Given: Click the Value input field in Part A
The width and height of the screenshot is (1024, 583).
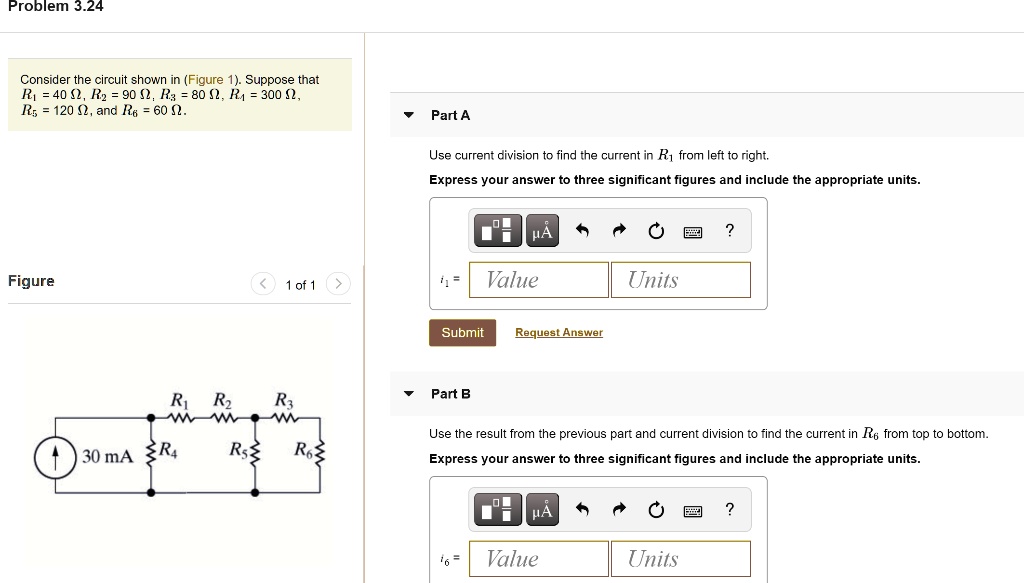Looking at the screenshot, I should click(x=538, y=279).
